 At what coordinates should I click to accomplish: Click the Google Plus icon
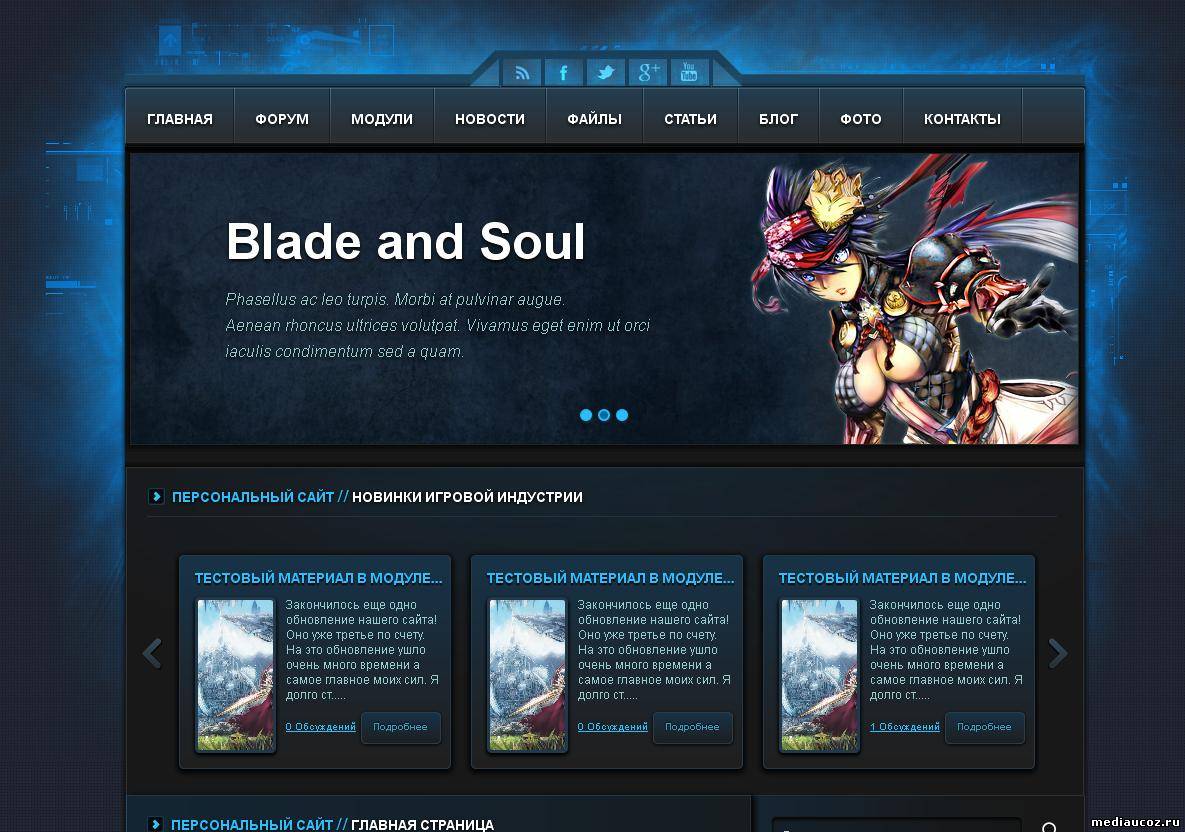(x=648, y=73)
